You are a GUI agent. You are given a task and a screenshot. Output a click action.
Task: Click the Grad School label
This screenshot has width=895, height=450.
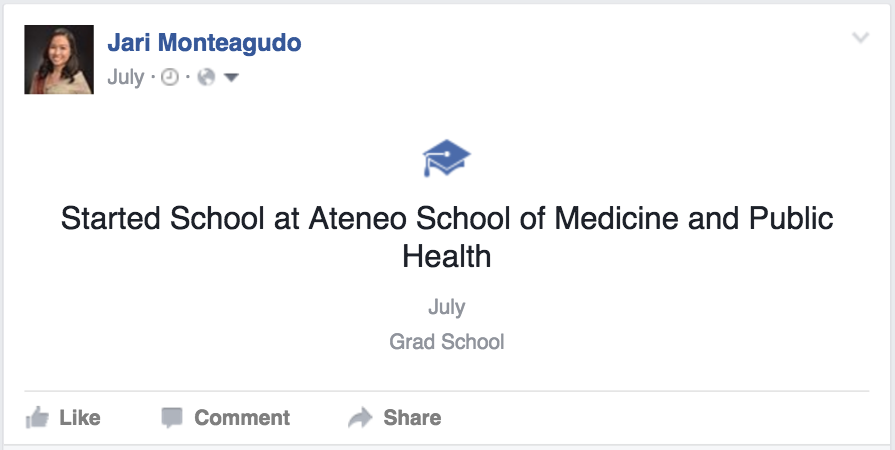click(x=447, y=342)
